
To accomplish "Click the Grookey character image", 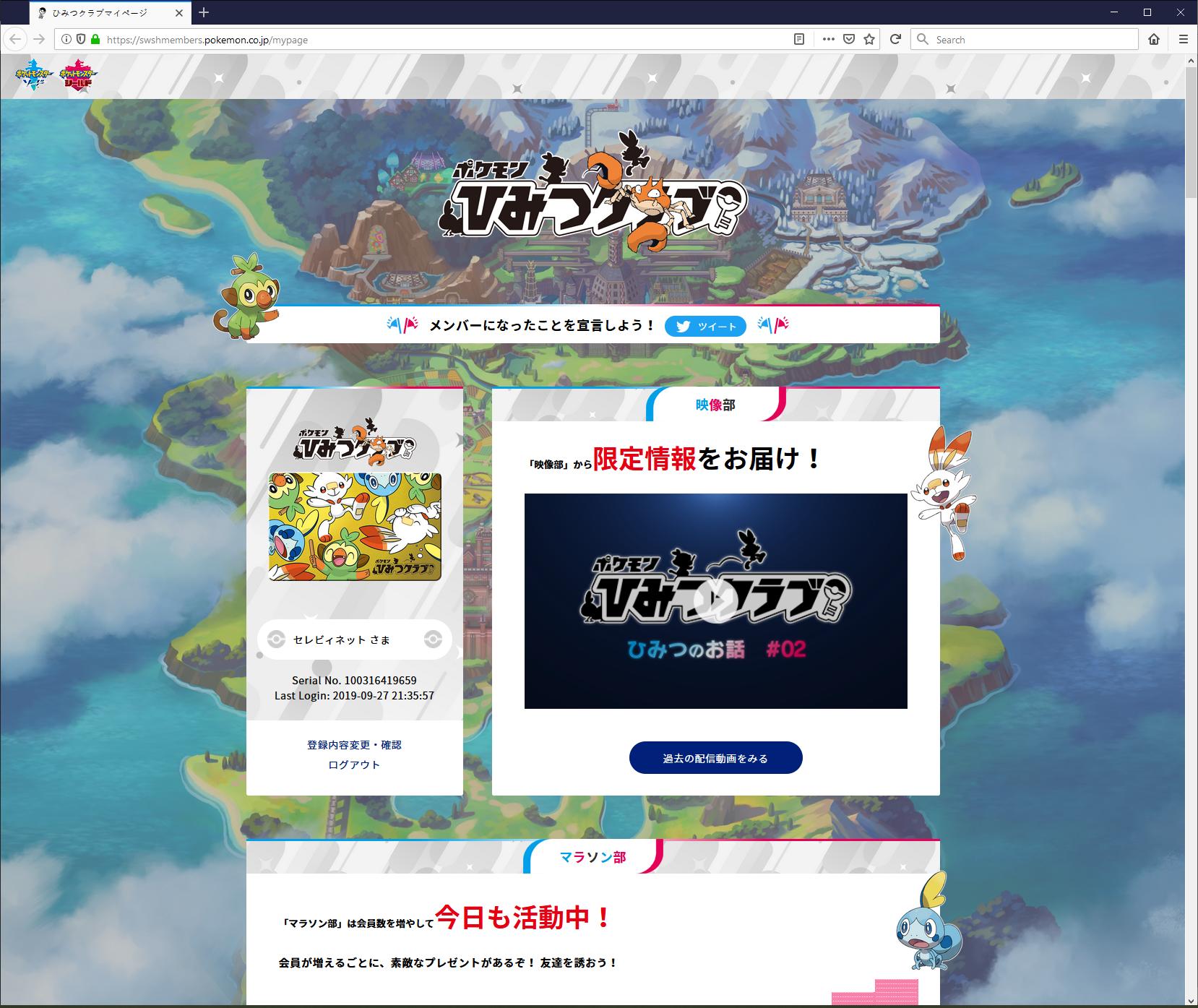I will coord(246,296).
